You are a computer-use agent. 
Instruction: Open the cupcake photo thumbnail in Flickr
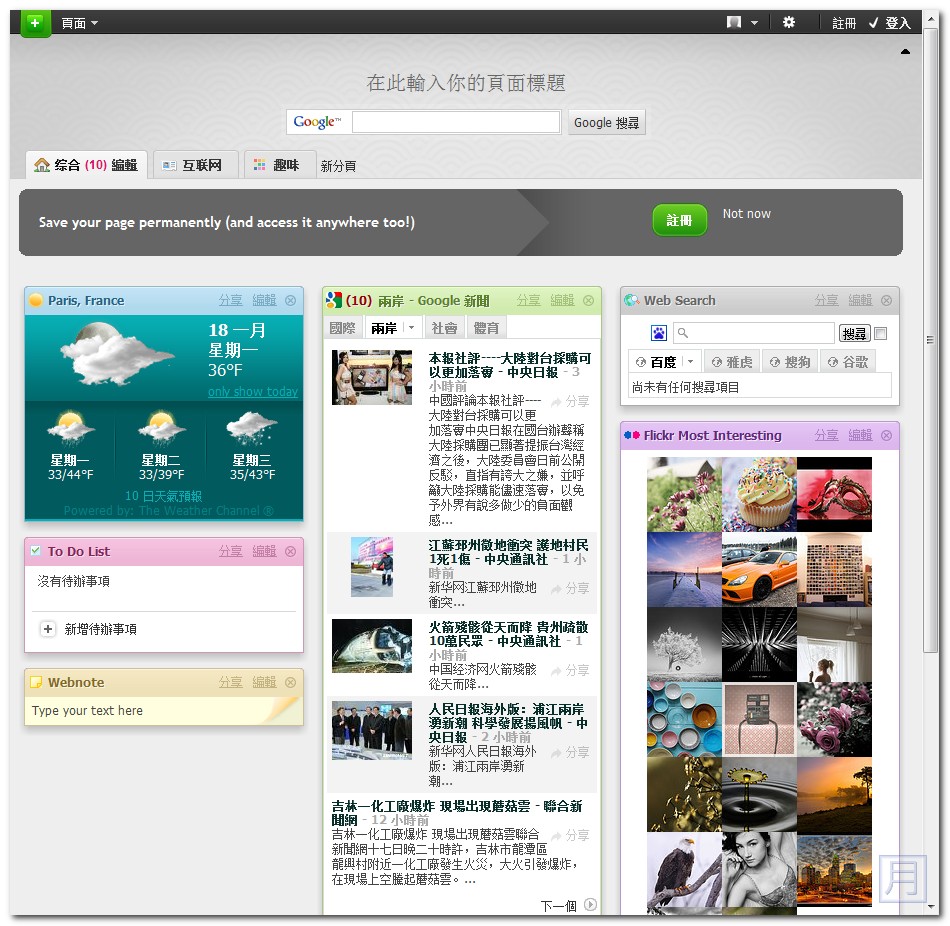pyautogui.click(x=759, y=494)
